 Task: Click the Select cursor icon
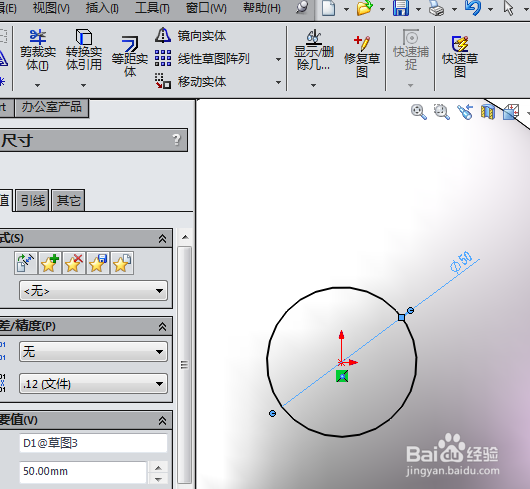tap(508, 8)
